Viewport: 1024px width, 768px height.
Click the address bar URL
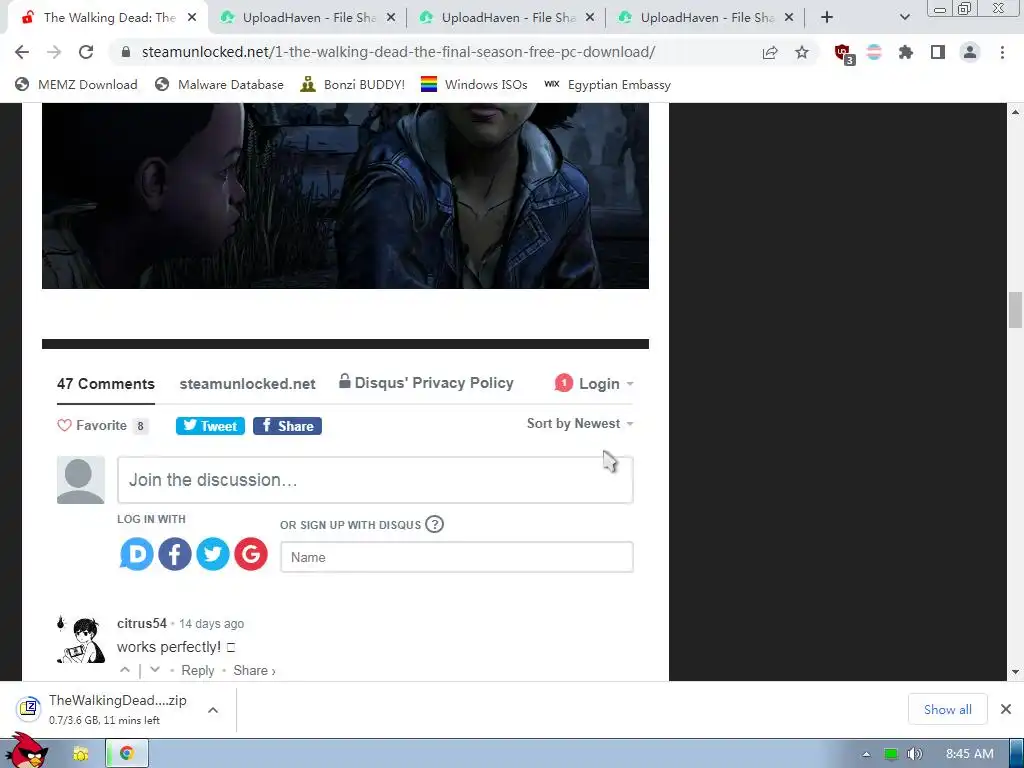(398, 52)
